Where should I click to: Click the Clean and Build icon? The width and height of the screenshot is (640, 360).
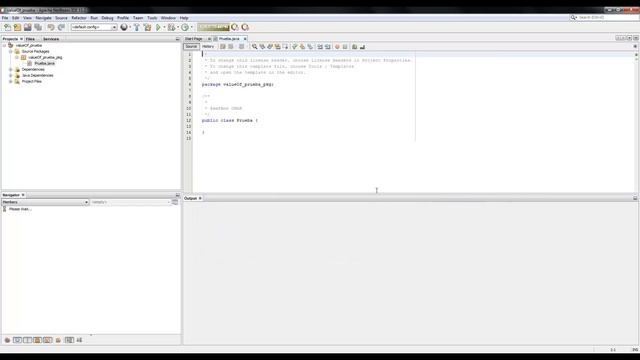(x=147, y=27)
